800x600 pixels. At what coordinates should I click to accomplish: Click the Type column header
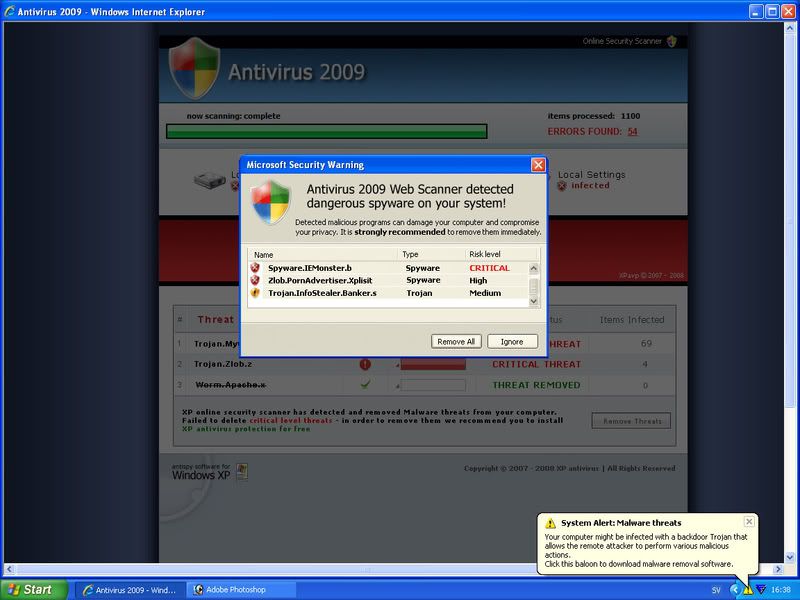[431, 254]
